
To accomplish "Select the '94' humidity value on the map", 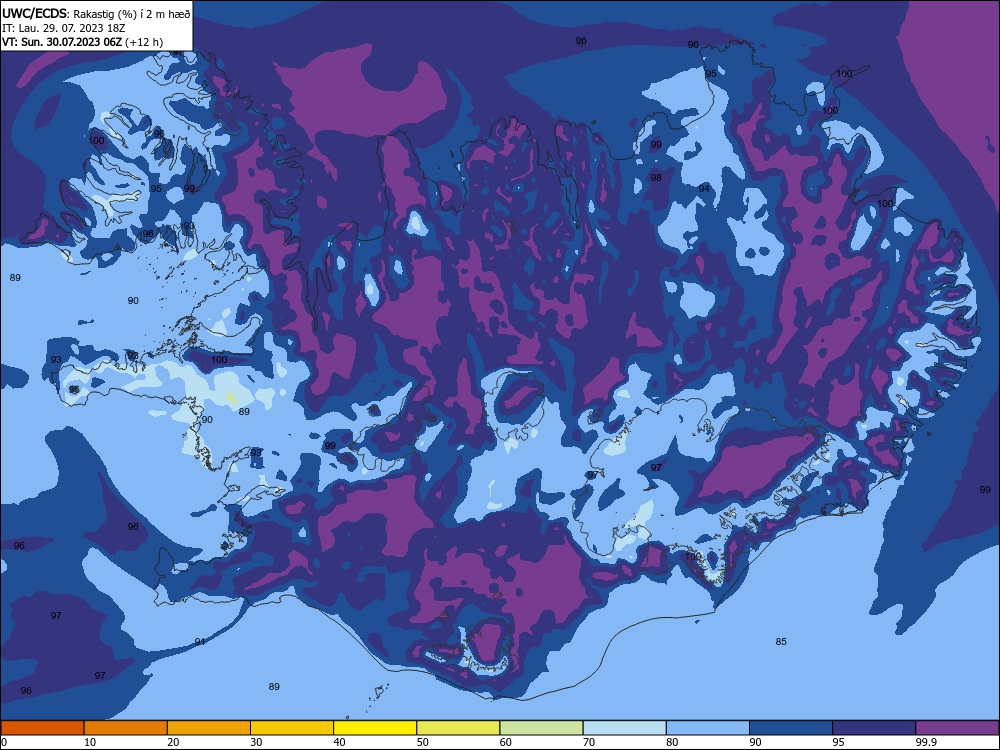I will click(x=704, y=188).
